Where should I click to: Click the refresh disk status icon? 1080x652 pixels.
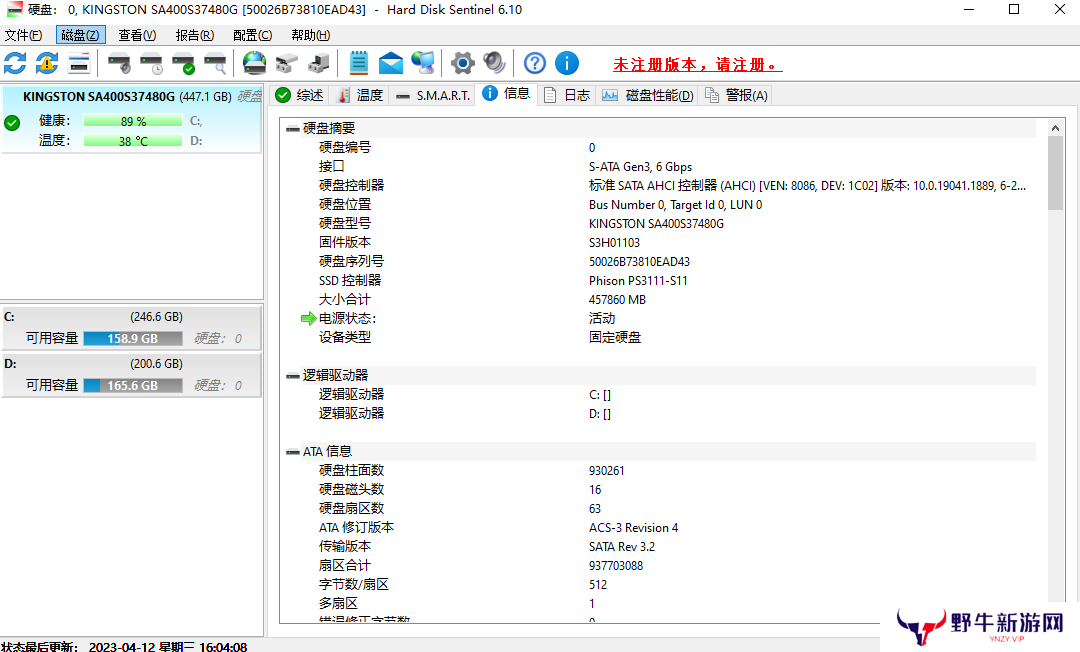(15, 63)
